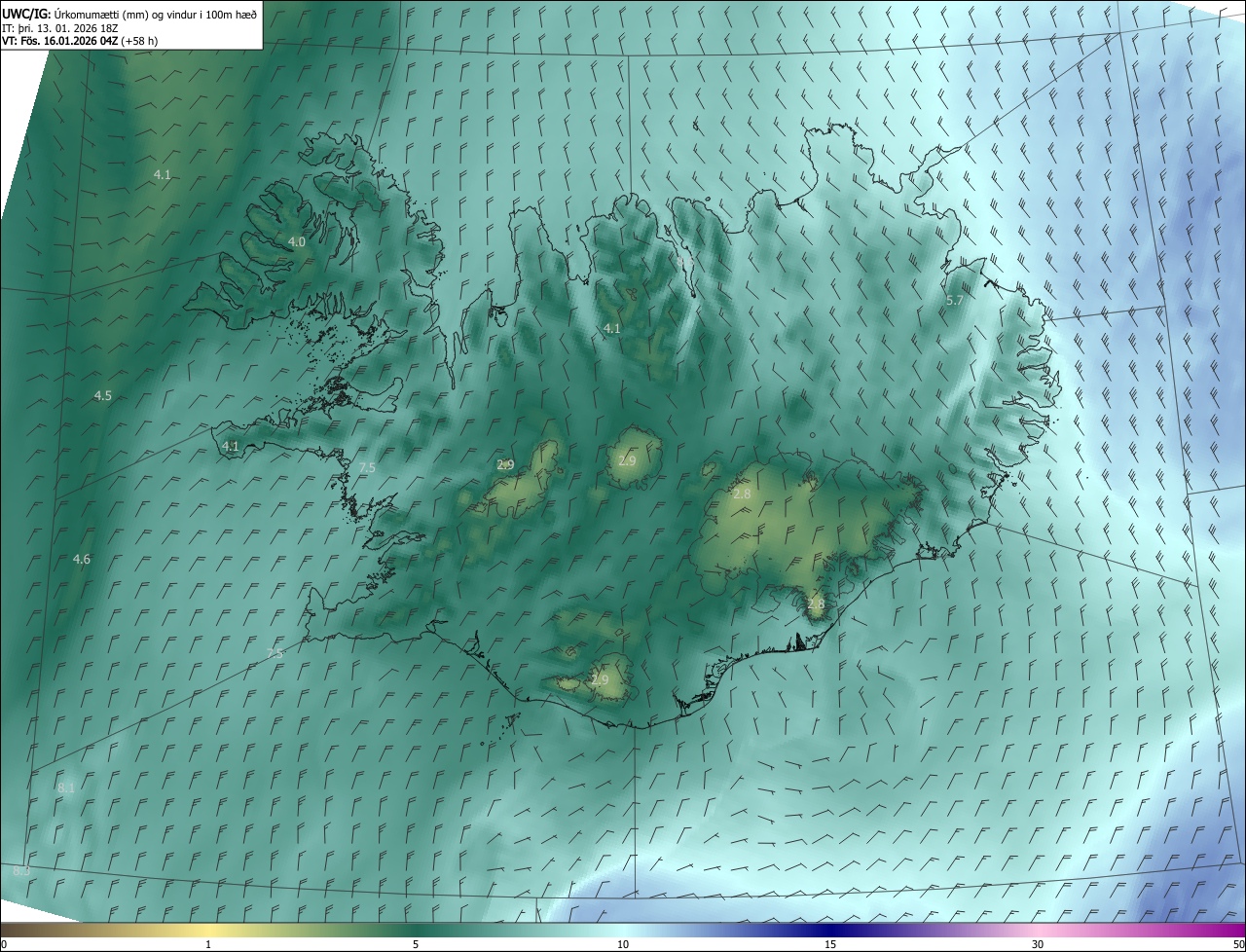Image resolution: width=1246 pixels, height=952 pixels.
Task: Click the "1" tick on the color scale
Action: click(x=208, y=944)
